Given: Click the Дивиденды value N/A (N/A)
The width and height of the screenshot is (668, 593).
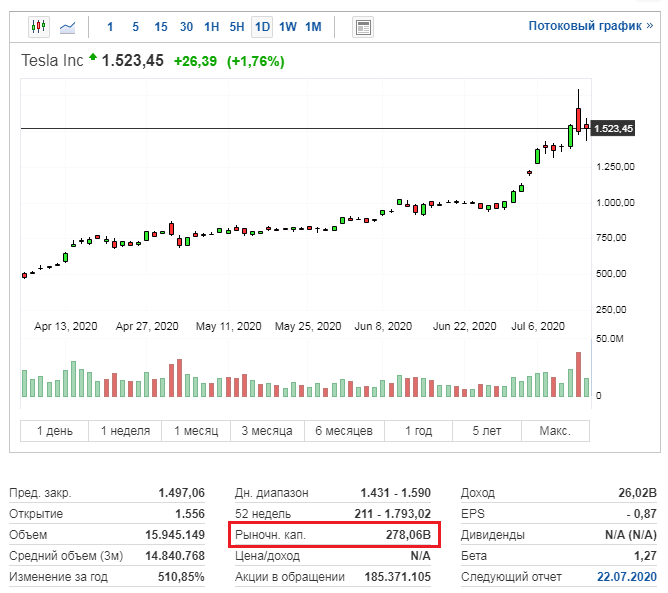Looking at the screenshot, I should pyautogui.click(x=631, y=535).
